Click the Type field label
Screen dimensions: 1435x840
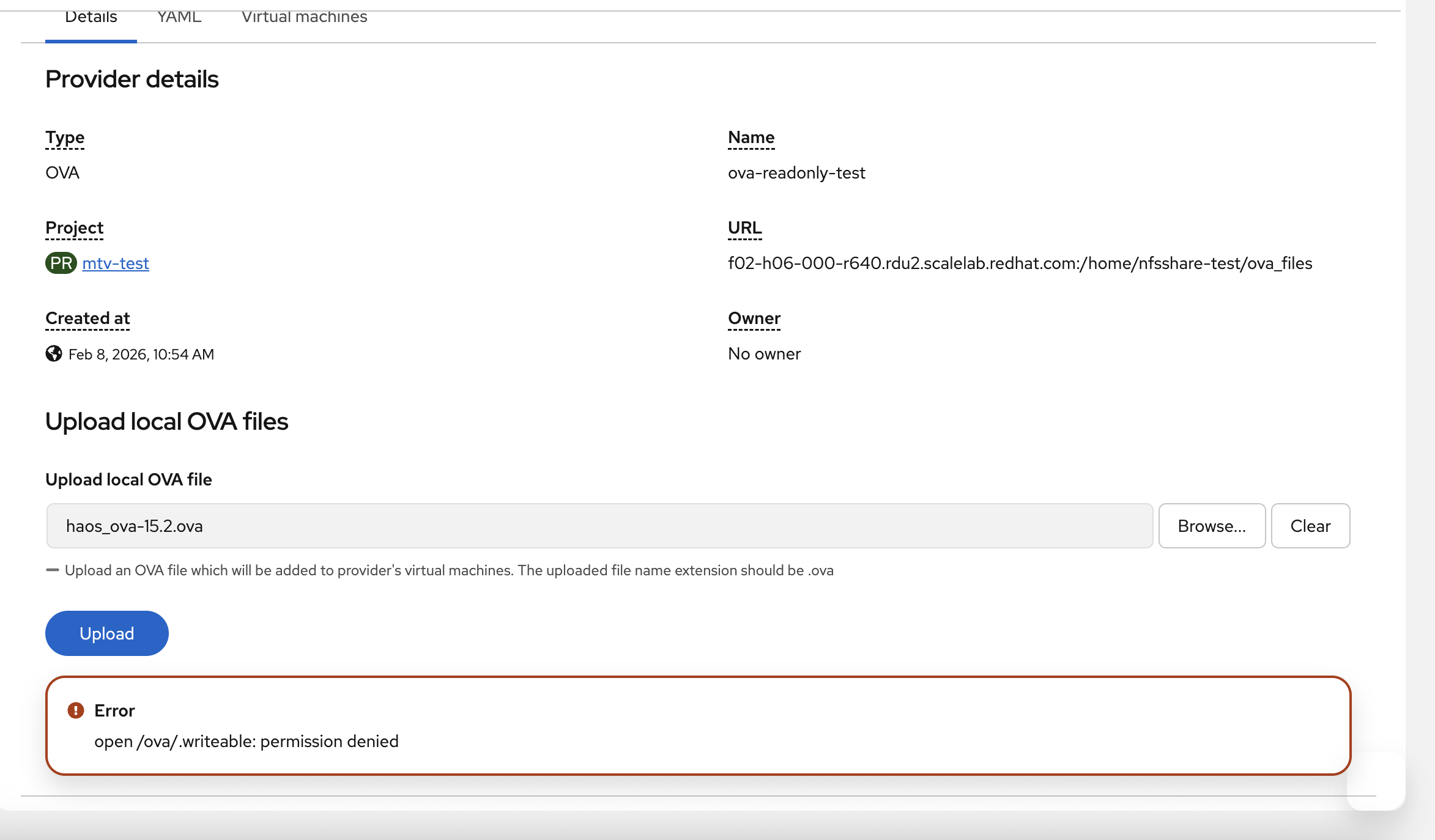[x=65, y=138]
